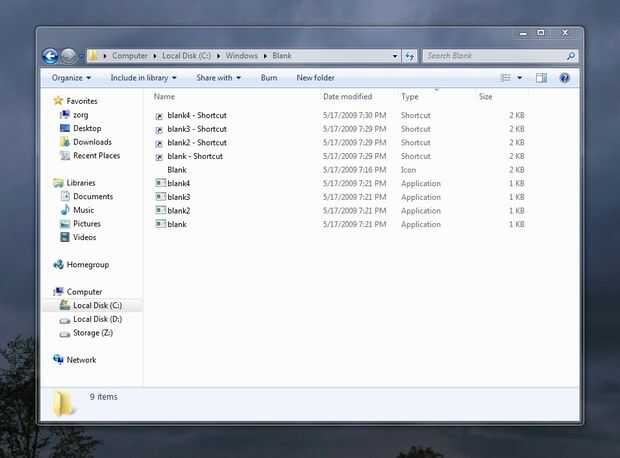Select the blank2 - Shortcut file name
This screenshot has height=458, width=620.
[197, 143]
